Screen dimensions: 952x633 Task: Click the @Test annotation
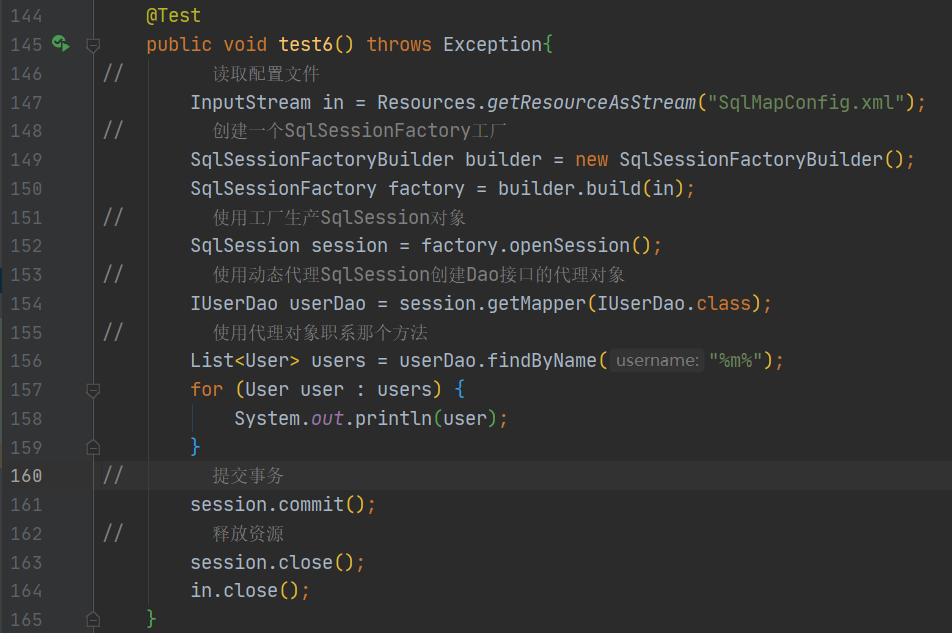pos(174,16)
